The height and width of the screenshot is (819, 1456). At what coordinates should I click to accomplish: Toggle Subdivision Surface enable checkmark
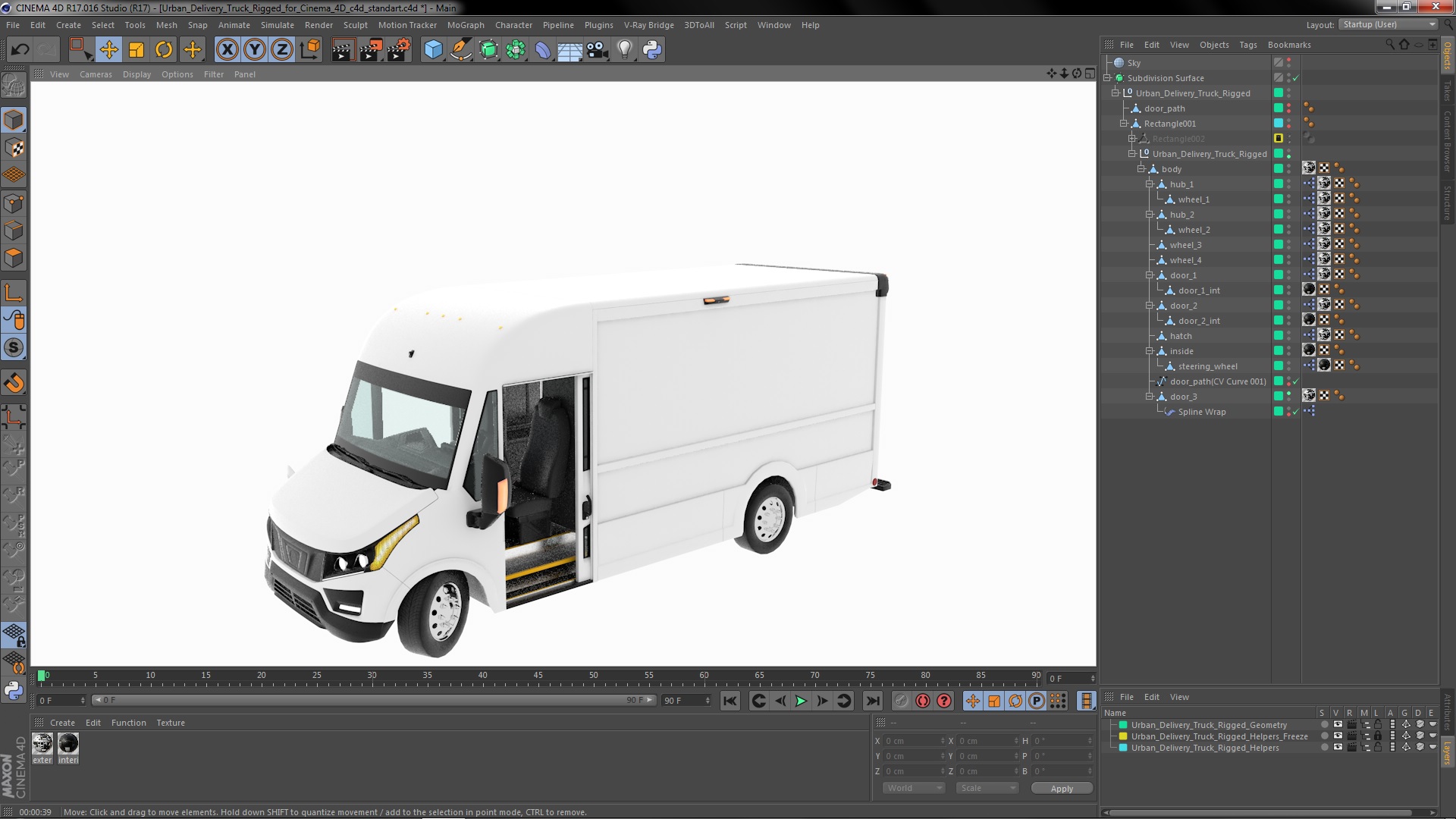[x=1296, y=78]
